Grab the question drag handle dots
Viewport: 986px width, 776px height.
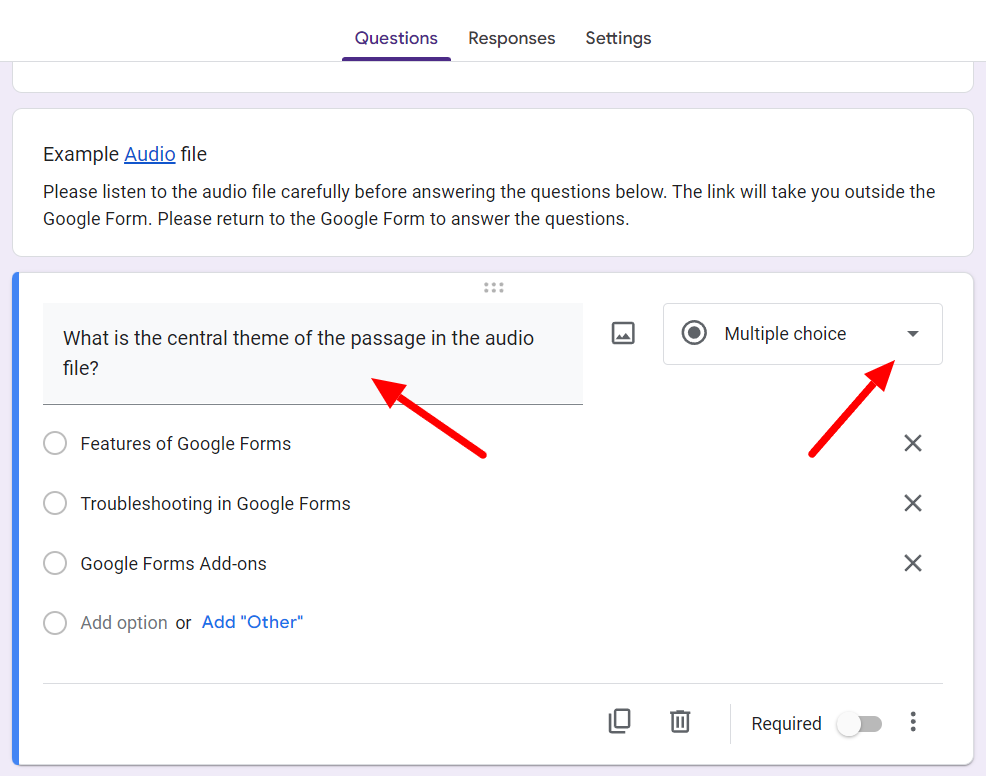coord(494,287)
